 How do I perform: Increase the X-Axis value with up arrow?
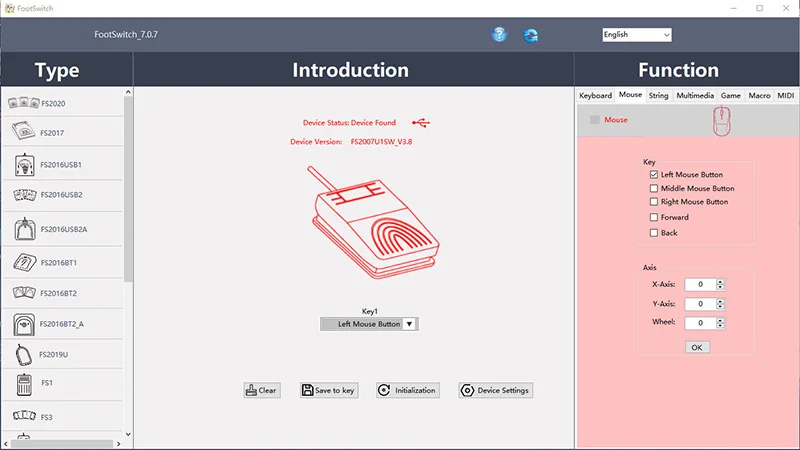click(x=721, y=281)
